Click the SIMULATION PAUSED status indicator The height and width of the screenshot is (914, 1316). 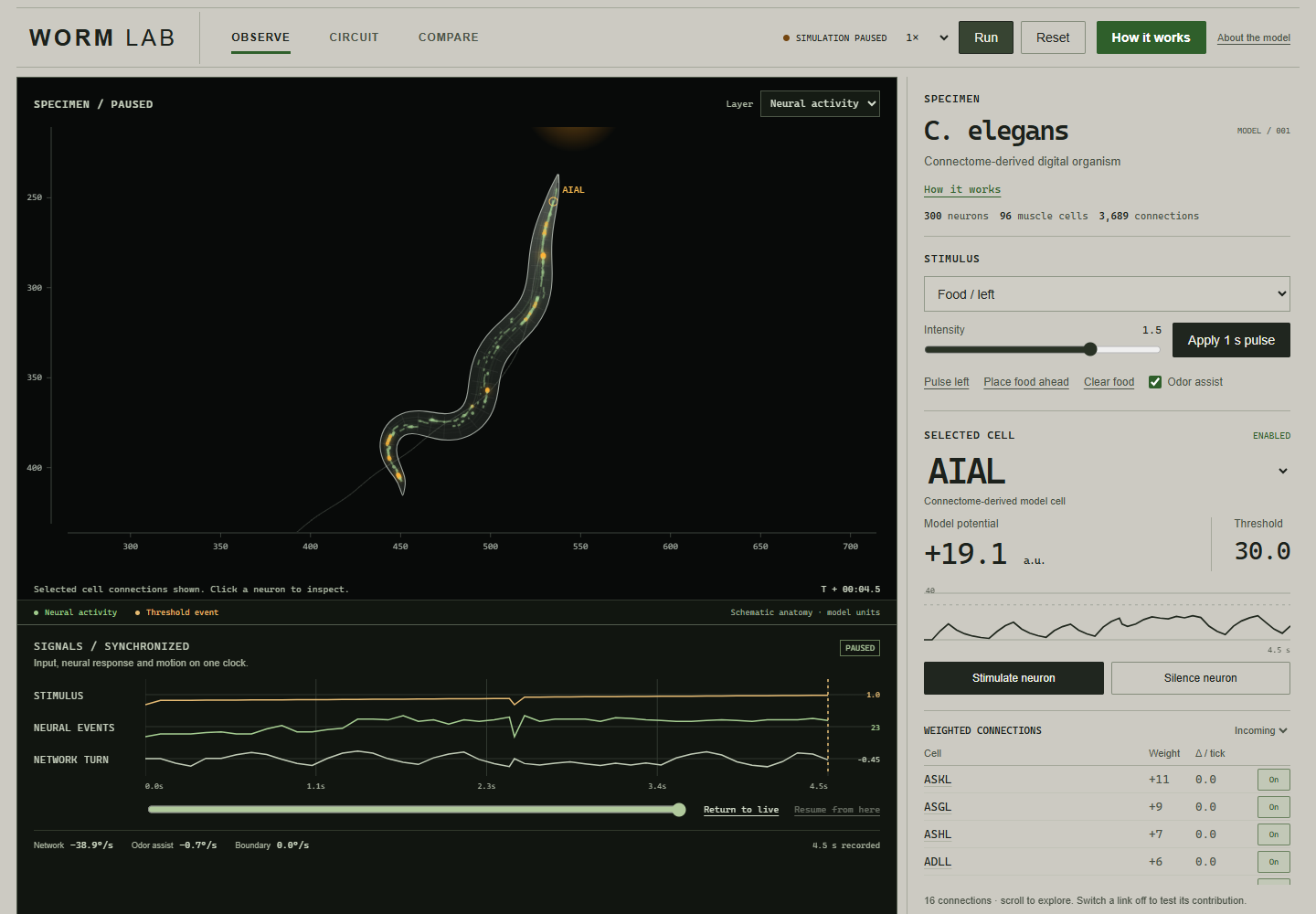835,38
